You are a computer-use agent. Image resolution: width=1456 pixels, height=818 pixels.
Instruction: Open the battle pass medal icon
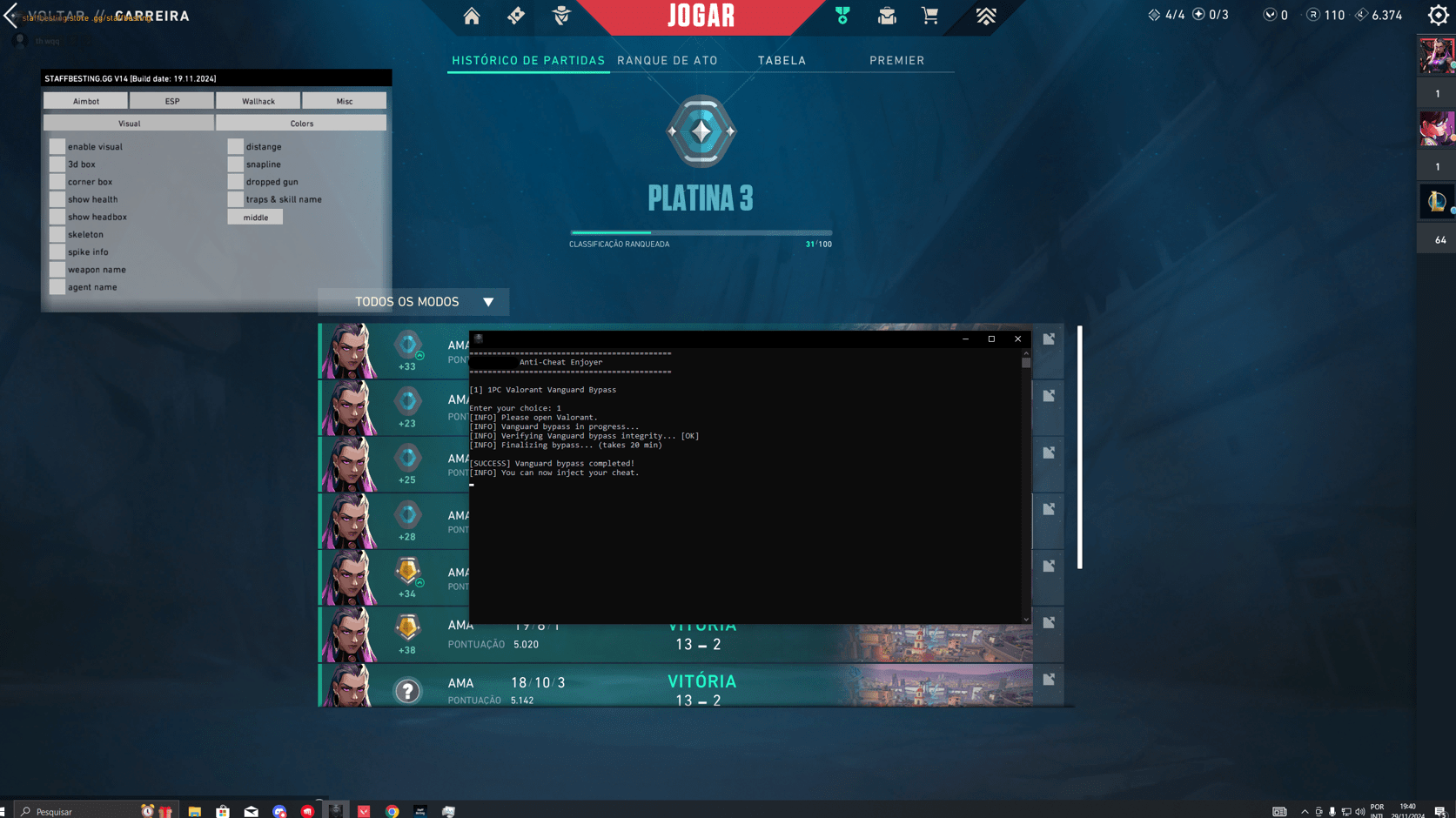click(842, 16)
